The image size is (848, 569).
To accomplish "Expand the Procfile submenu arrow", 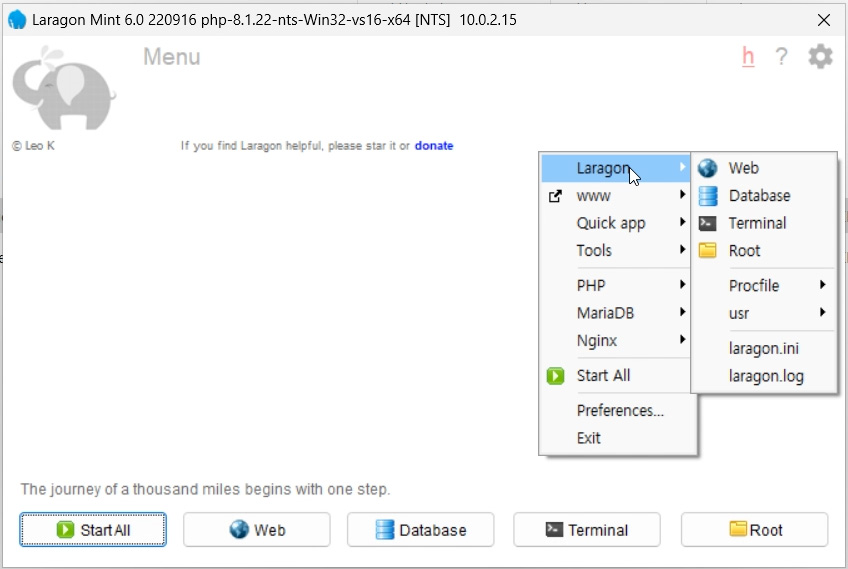I will click(822, 284).
